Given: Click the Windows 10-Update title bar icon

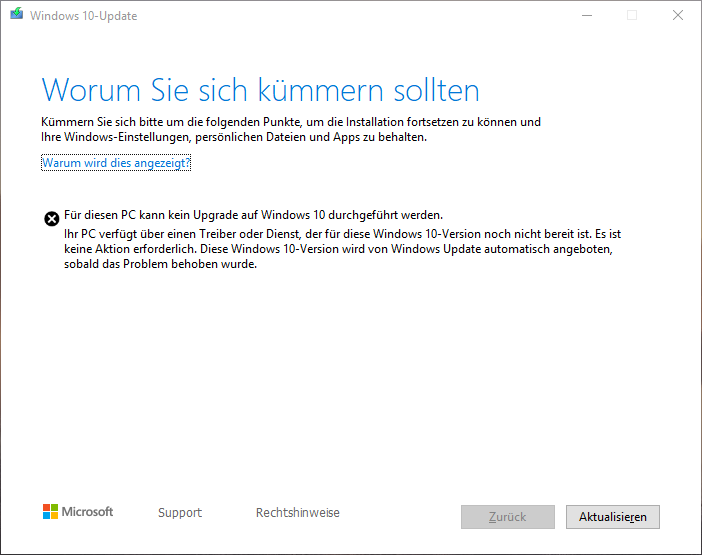Looking at the screenshot, I should (x=17, y=14).
